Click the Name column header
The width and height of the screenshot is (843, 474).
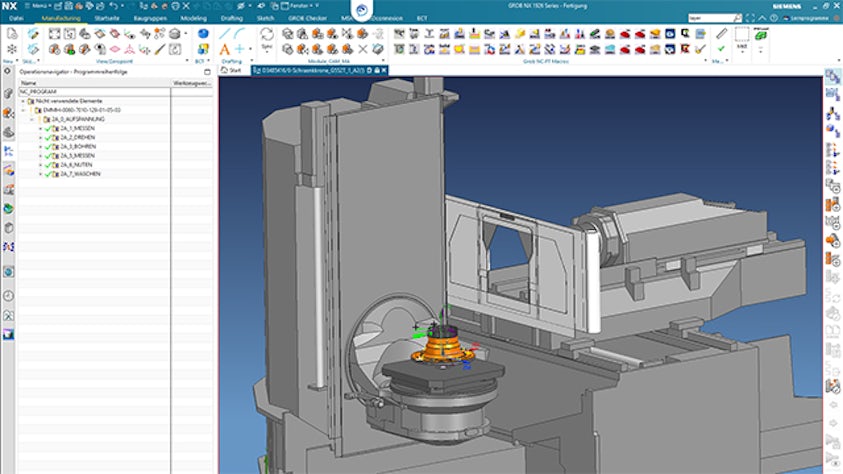pos(95,83)
